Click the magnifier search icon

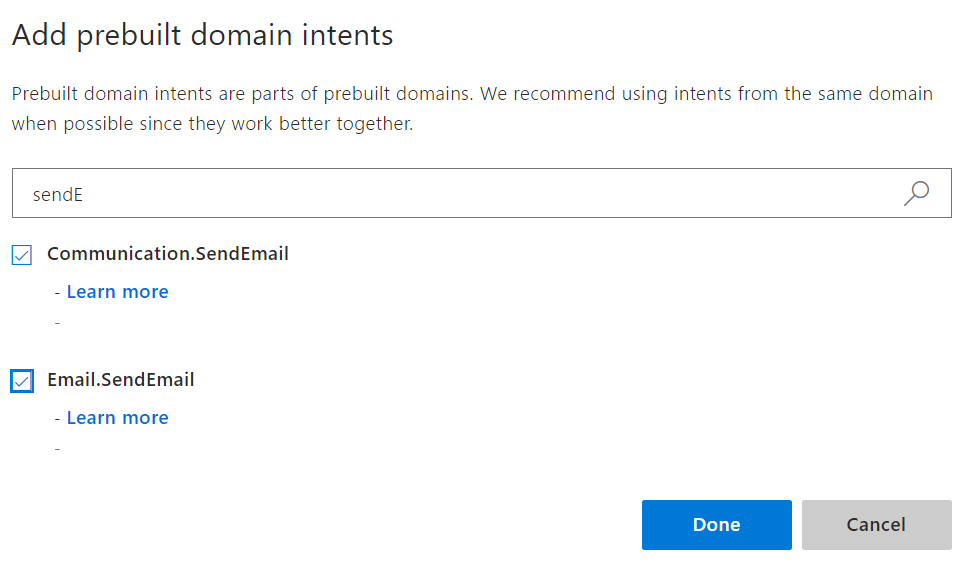click(x=916, y=193)
